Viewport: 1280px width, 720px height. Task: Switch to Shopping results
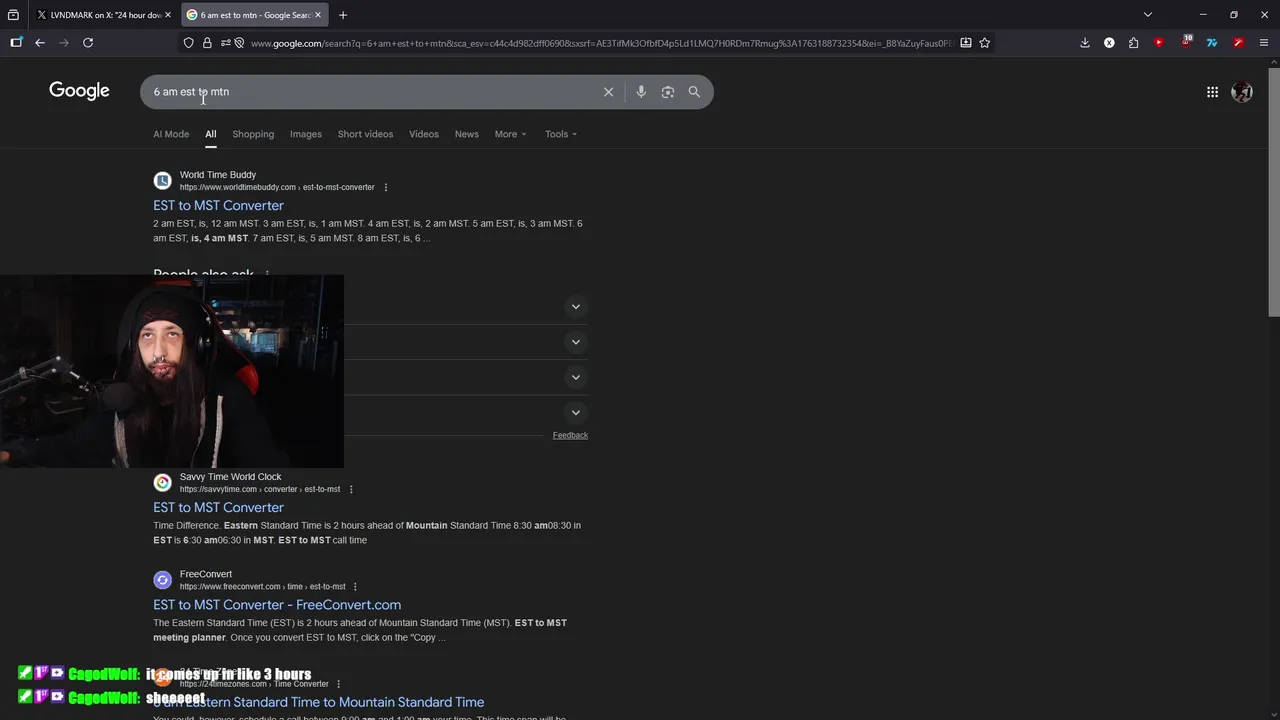tap(253, 134)
